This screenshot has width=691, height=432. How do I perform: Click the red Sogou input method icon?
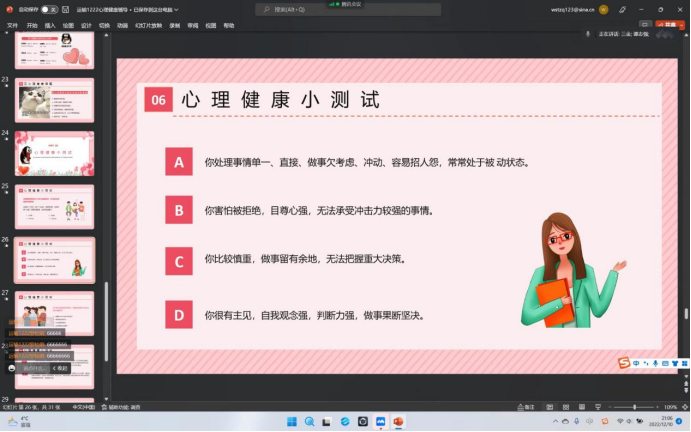tap(624, 361)
